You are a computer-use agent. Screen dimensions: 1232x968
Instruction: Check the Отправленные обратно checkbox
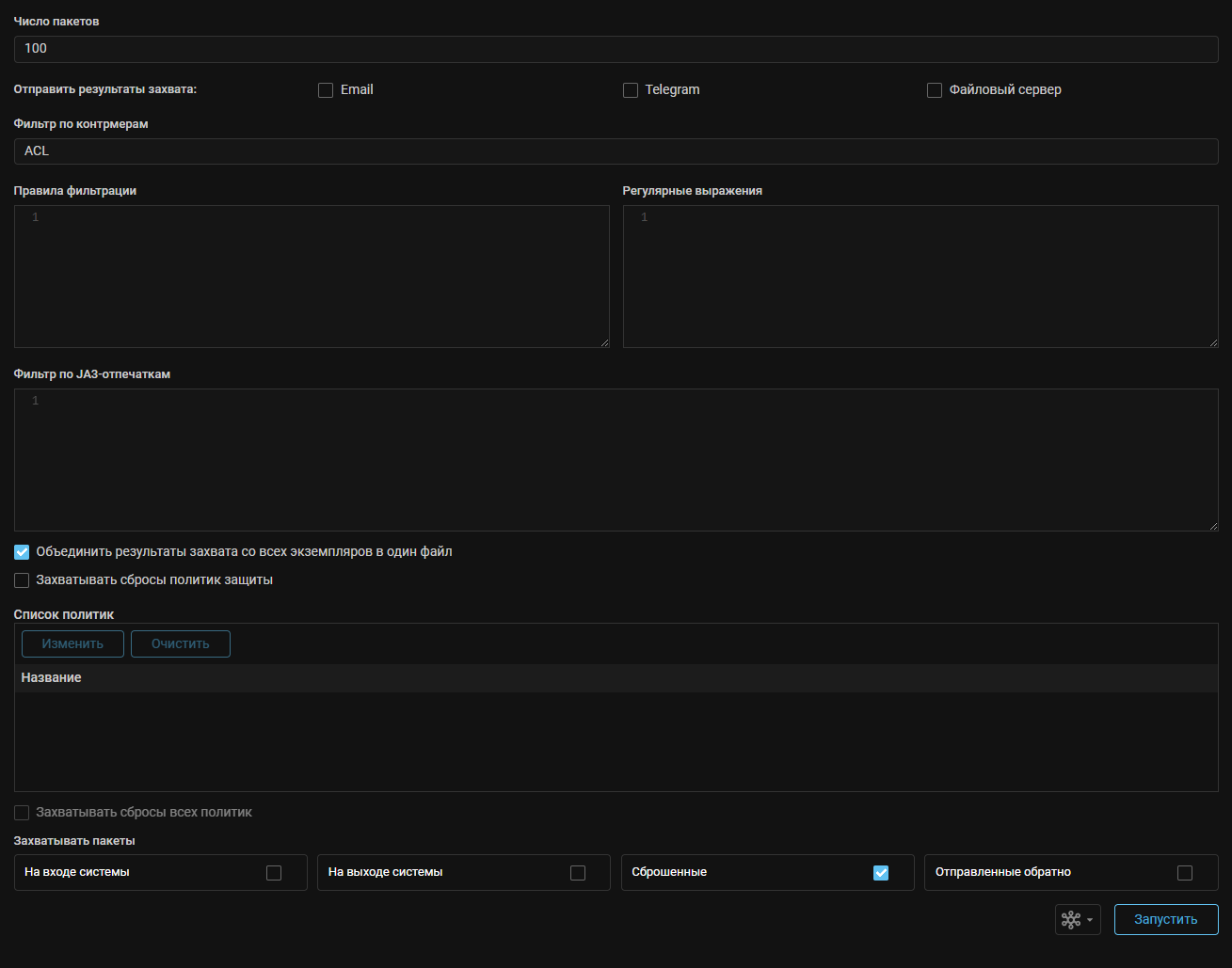pyautogui.click(x=1185, y=873)
